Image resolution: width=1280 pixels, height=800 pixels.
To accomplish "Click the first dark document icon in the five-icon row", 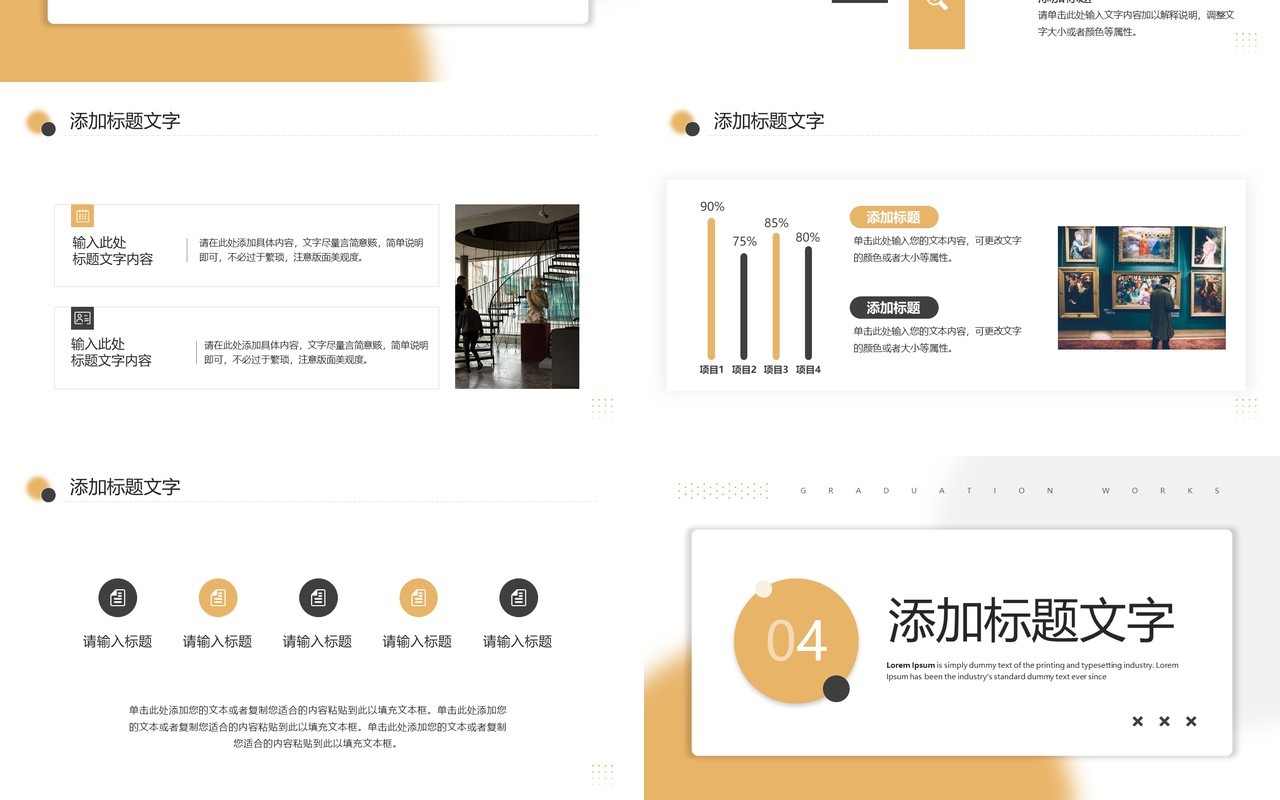I will point(118,598).
